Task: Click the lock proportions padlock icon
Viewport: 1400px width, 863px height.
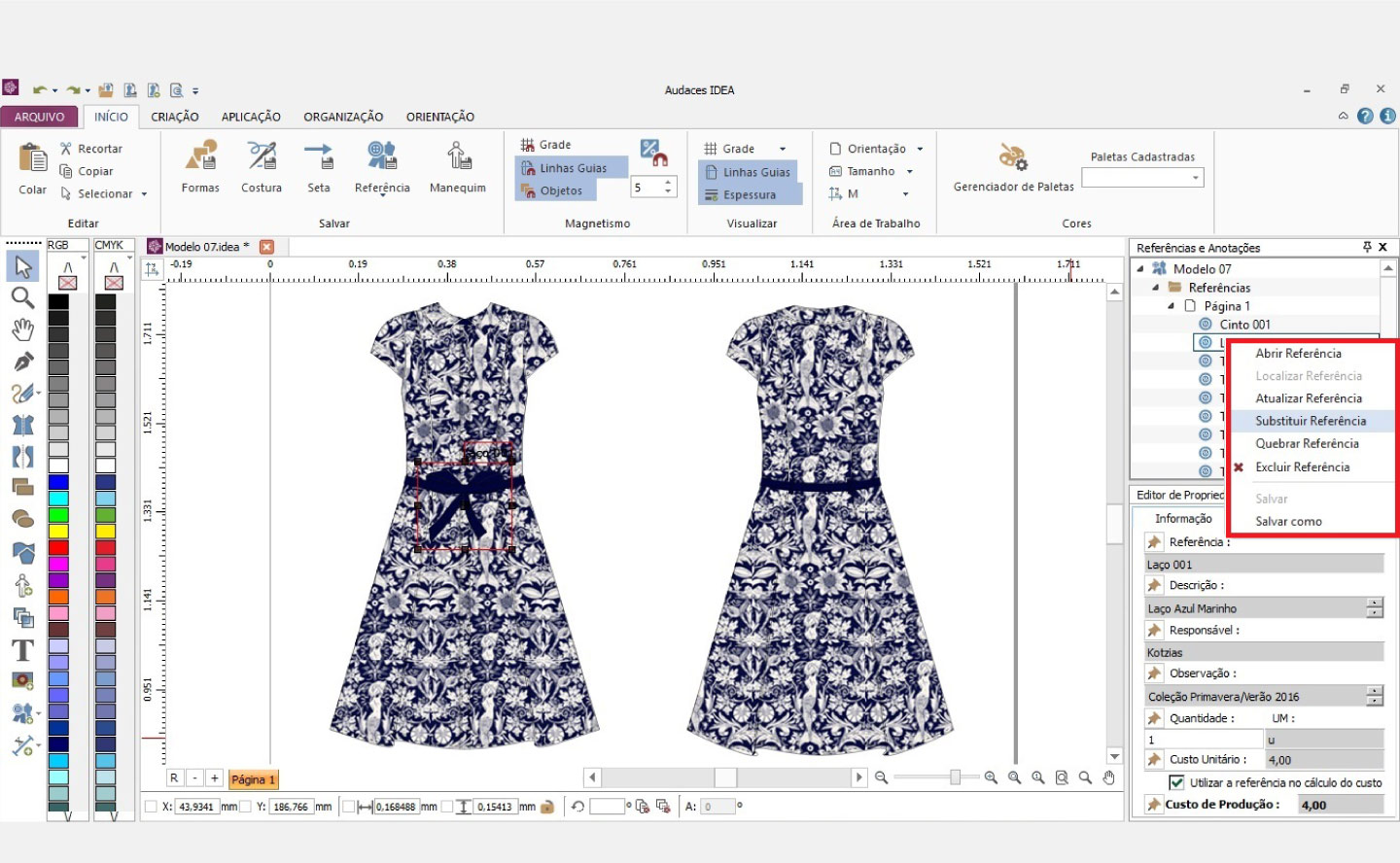Action: pyautogui.click(x=547, y=807)
